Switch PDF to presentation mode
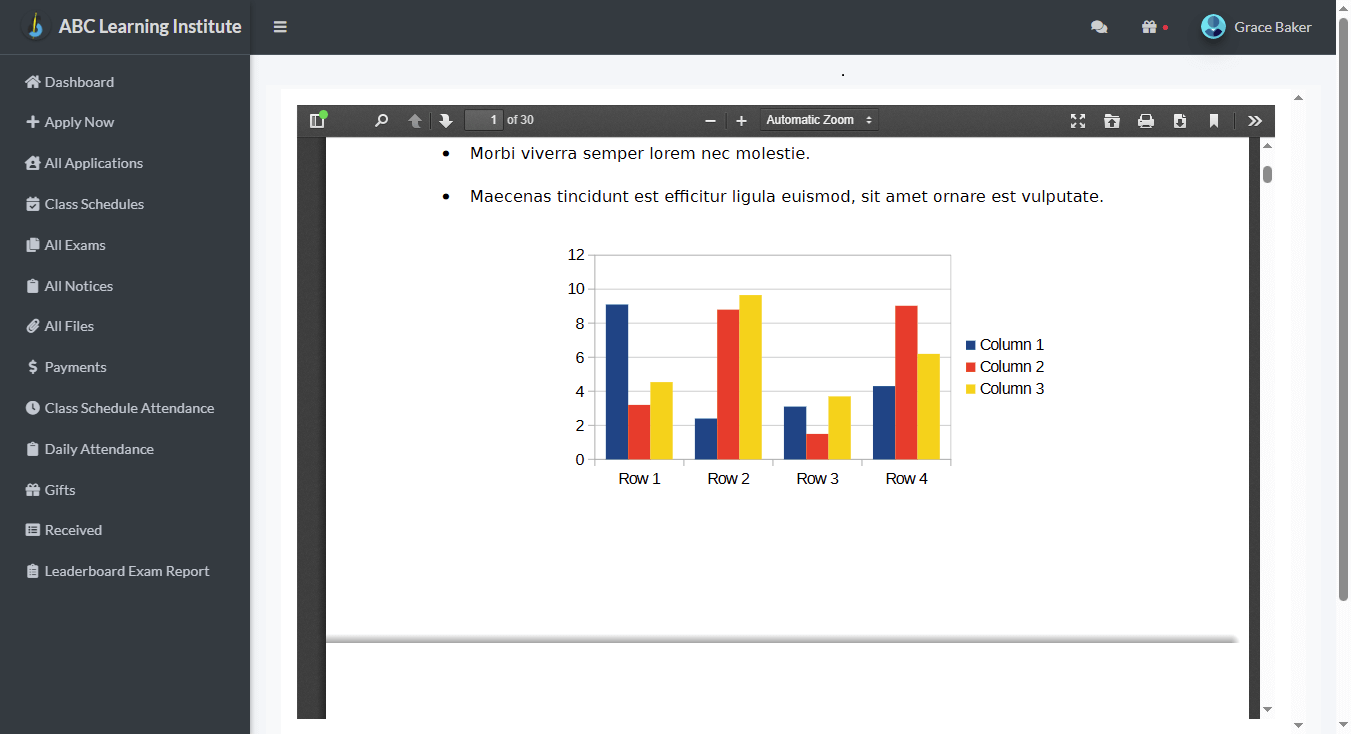 (1078, 121)
